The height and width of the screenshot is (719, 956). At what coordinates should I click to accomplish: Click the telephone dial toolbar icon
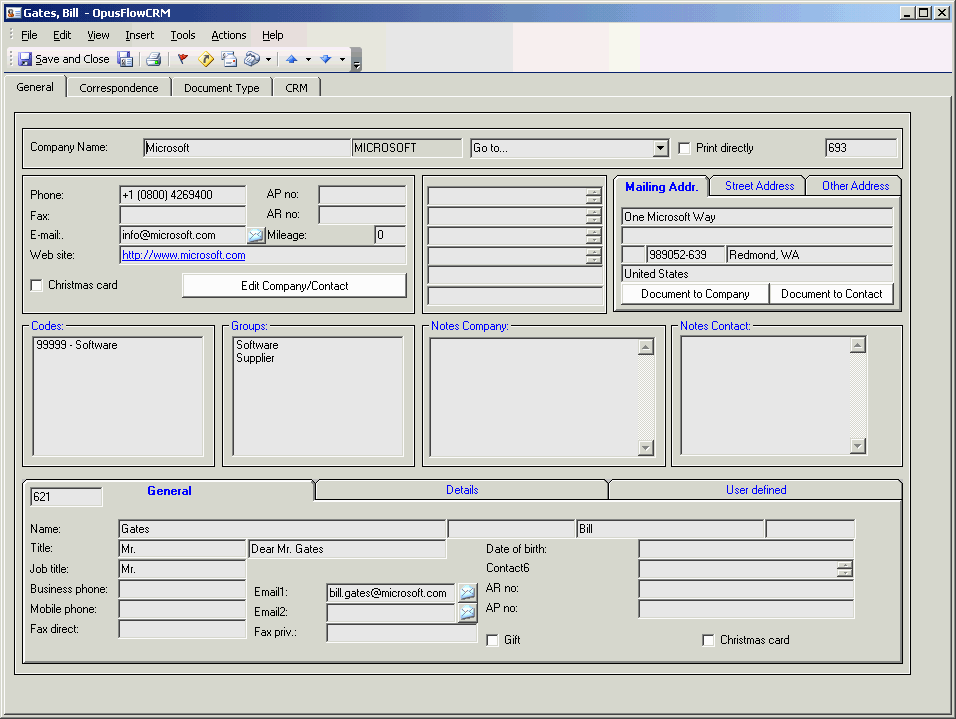click(x=252, y=59)
